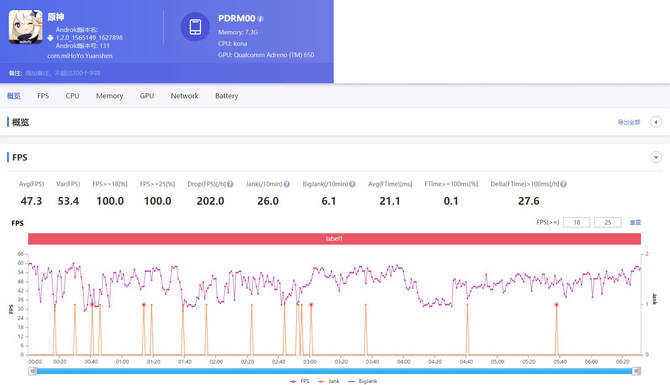This screenshot has width=670, height=385.
Task: Click reset link next to FPS thresholds
Action: (635, 222)
